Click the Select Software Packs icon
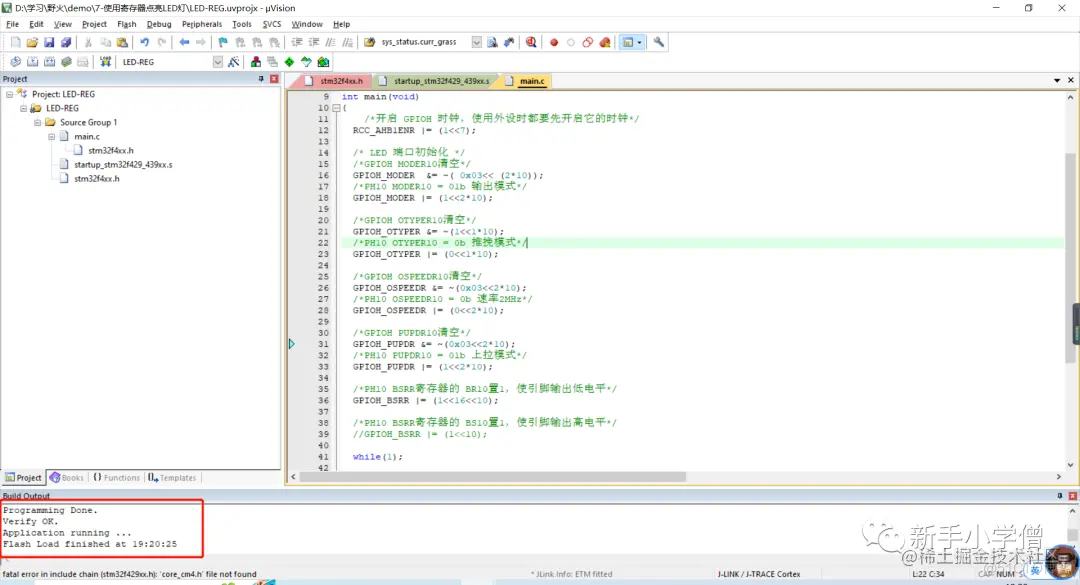The image size is (1080, 585). tap(306, 62)
